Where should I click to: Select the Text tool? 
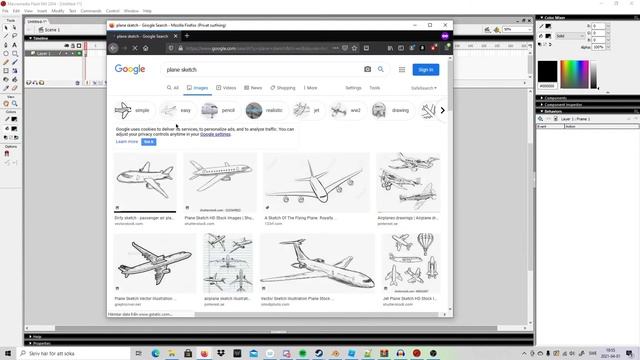coord(15,45)
